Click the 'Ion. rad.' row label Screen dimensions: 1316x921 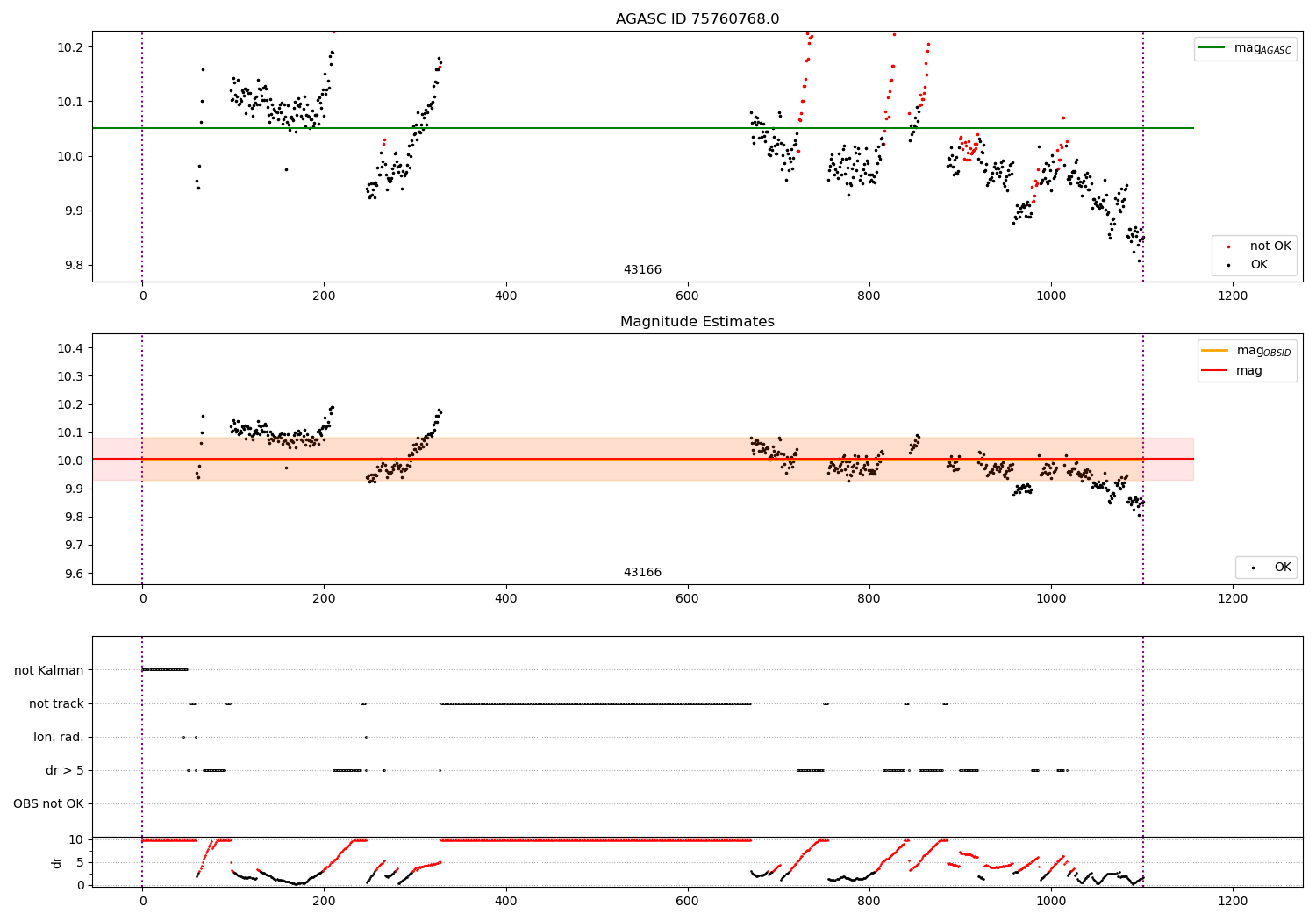(x=59, y=737)
